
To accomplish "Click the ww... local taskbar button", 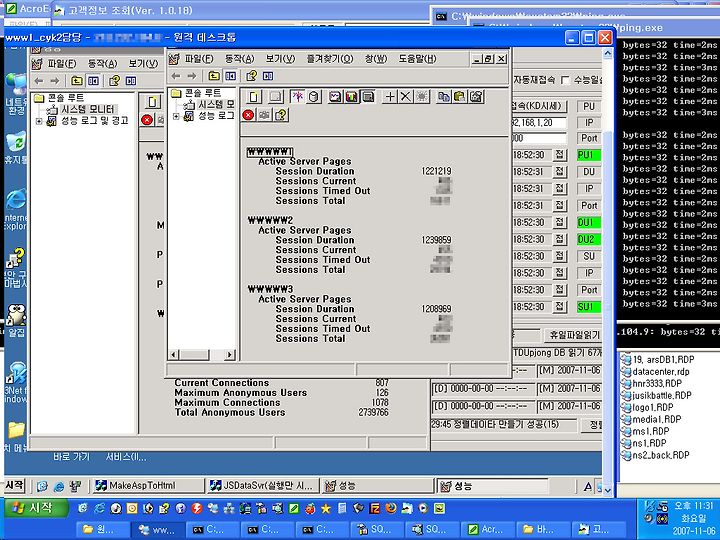I will coord(158,529).
